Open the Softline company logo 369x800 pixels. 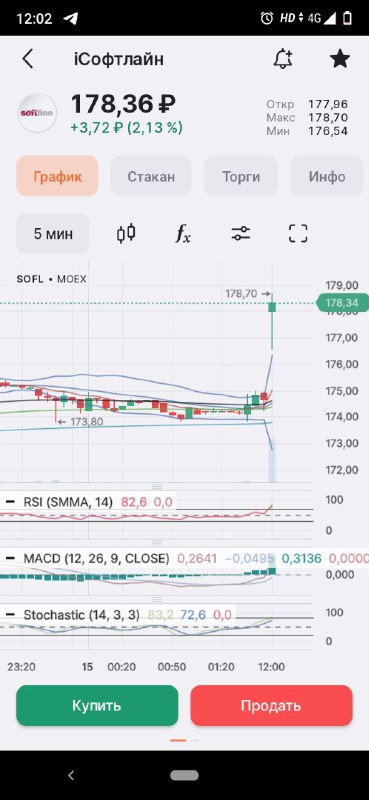click(37, 113)
